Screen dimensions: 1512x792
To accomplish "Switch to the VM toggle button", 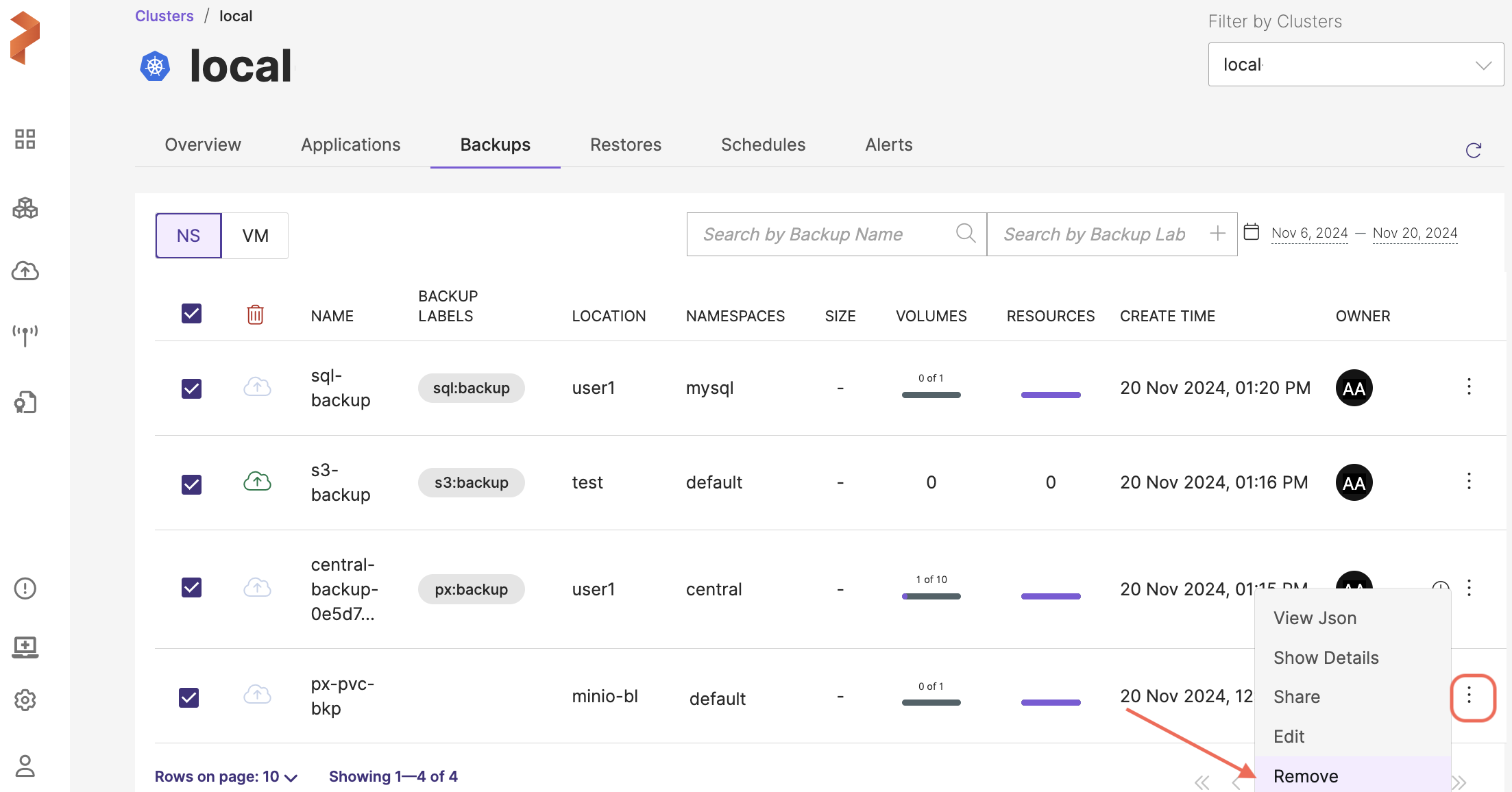I will pos(255,236).
